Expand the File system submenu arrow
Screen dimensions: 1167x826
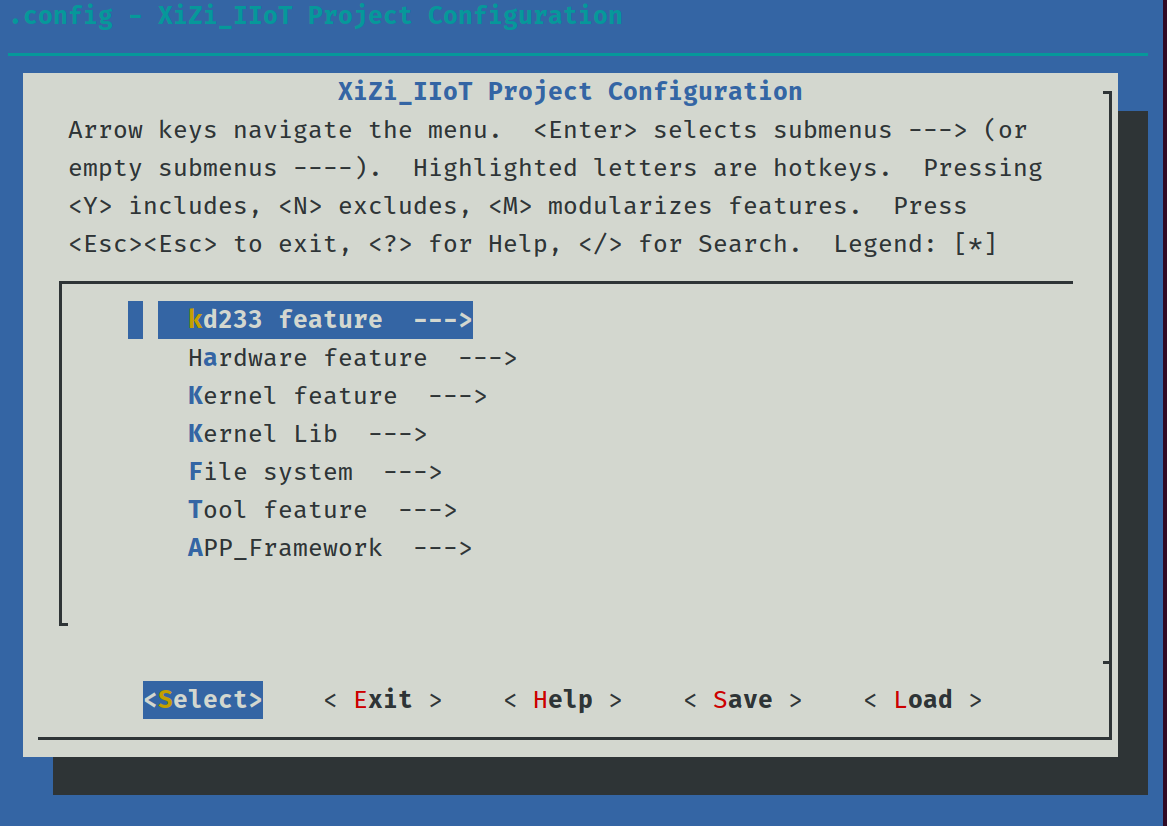pyautogui.click(x=412, y=472)
